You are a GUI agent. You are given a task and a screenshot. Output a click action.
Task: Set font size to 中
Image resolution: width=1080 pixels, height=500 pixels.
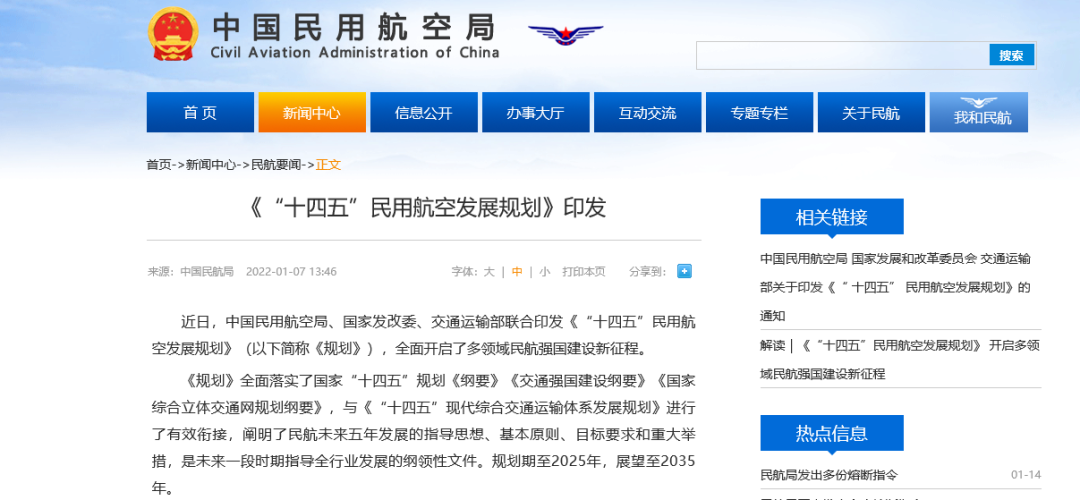coord(517,272)
